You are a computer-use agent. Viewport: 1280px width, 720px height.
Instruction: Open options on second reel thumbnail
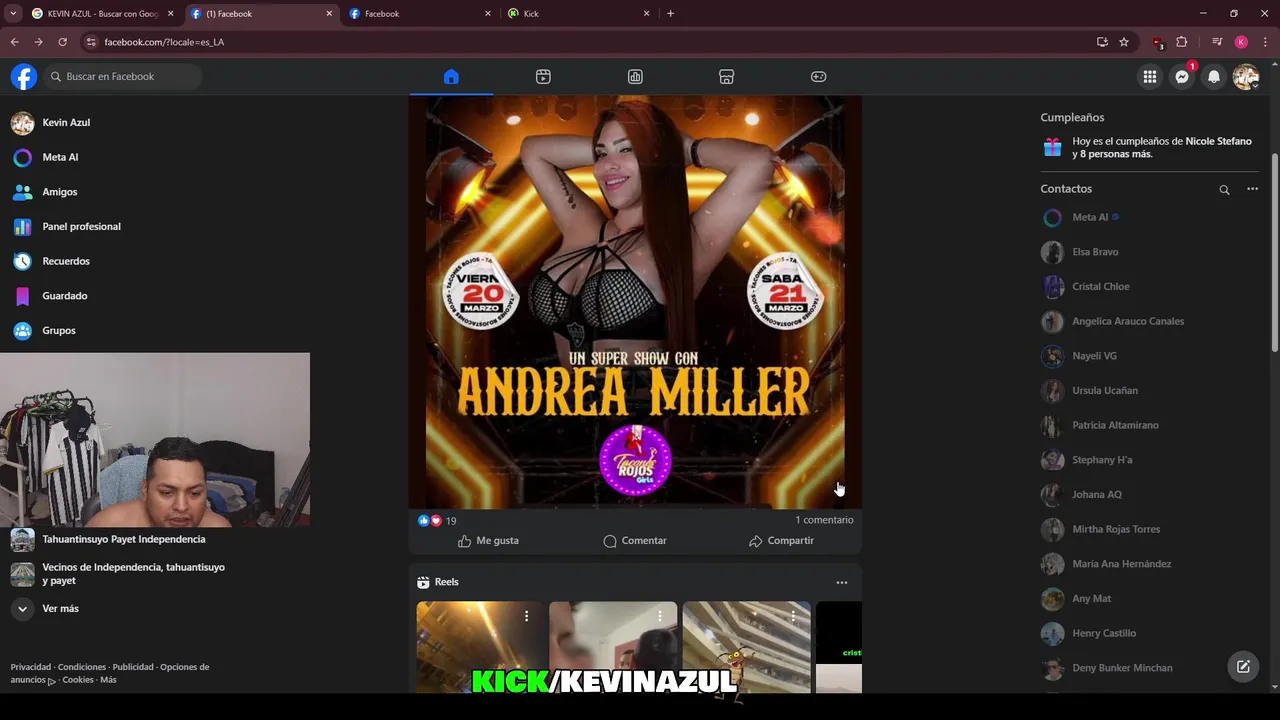tap(659, 616)
